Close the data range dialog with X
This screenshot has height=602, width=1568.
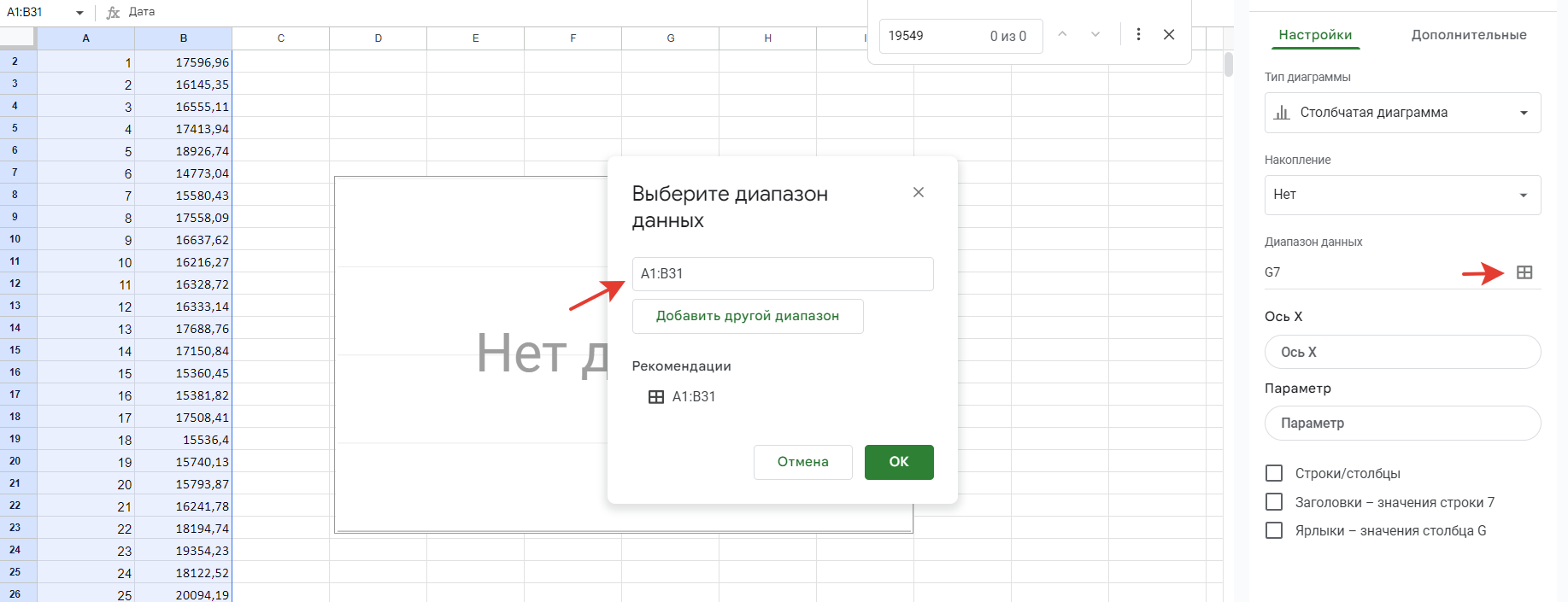click(x=918, y=193)
